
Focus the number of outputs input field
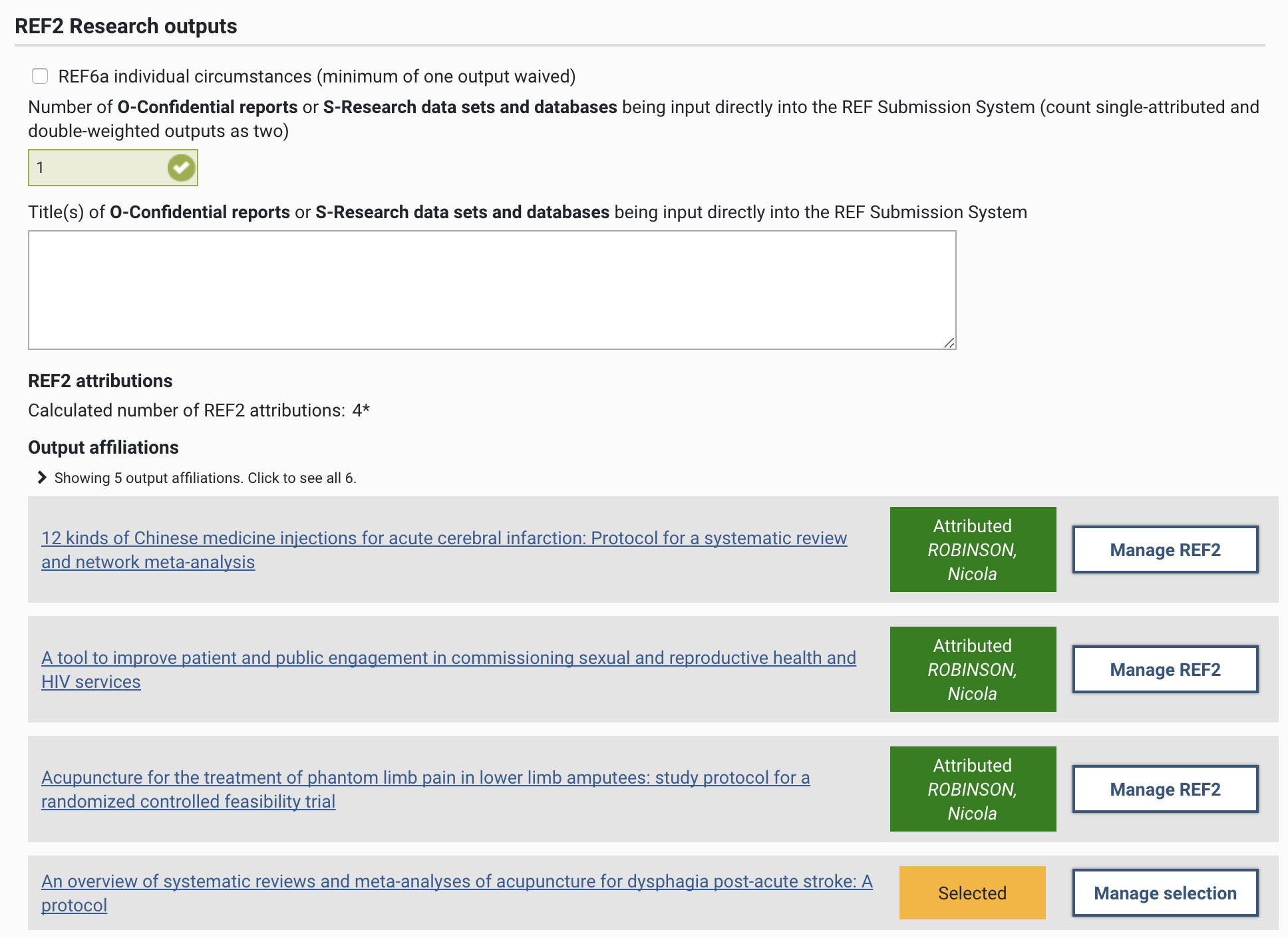(96, 168)
